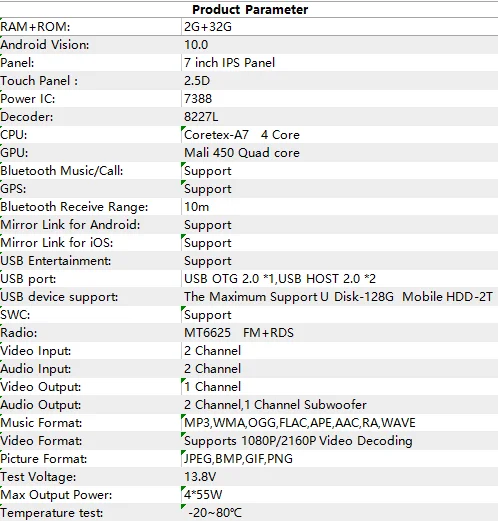498x521 pixels.
Task: Click the RAM+ROM value 2G+32G cell
Action: tap(340, 27)
